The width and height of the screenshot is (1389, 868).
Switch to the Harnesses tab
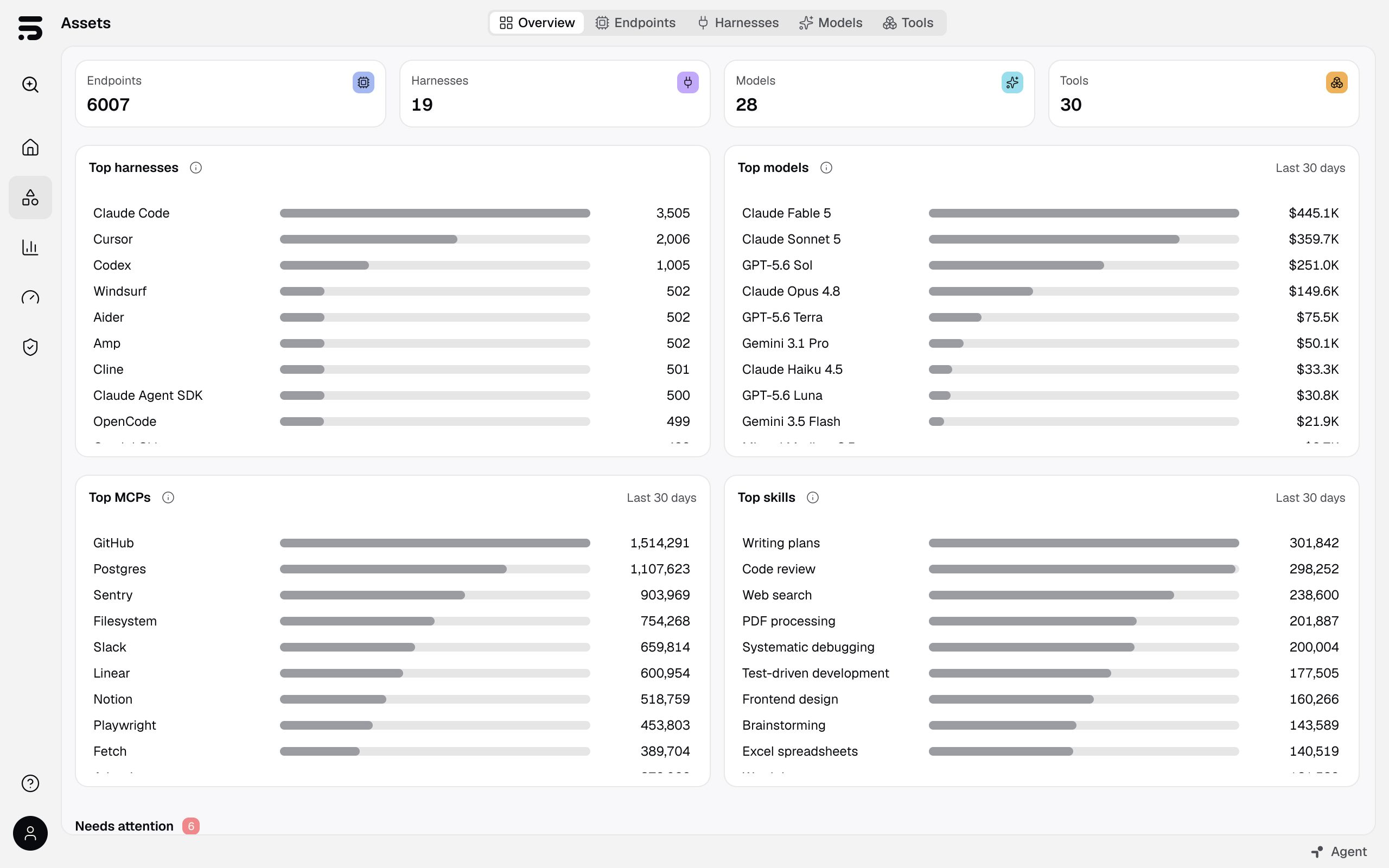[x=738, y=23]
